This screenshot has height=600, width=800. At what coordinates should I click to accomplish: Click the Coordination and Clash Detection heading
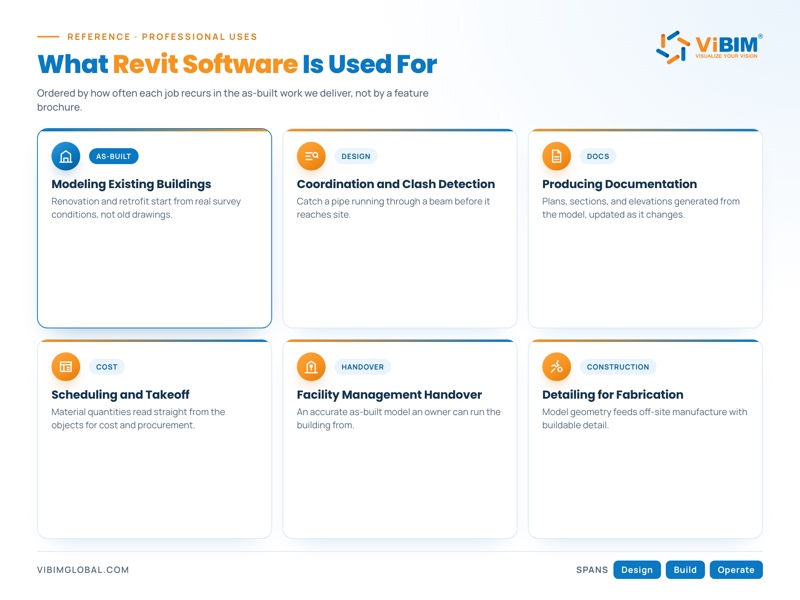pyautogui.click(x=396, y=184)
